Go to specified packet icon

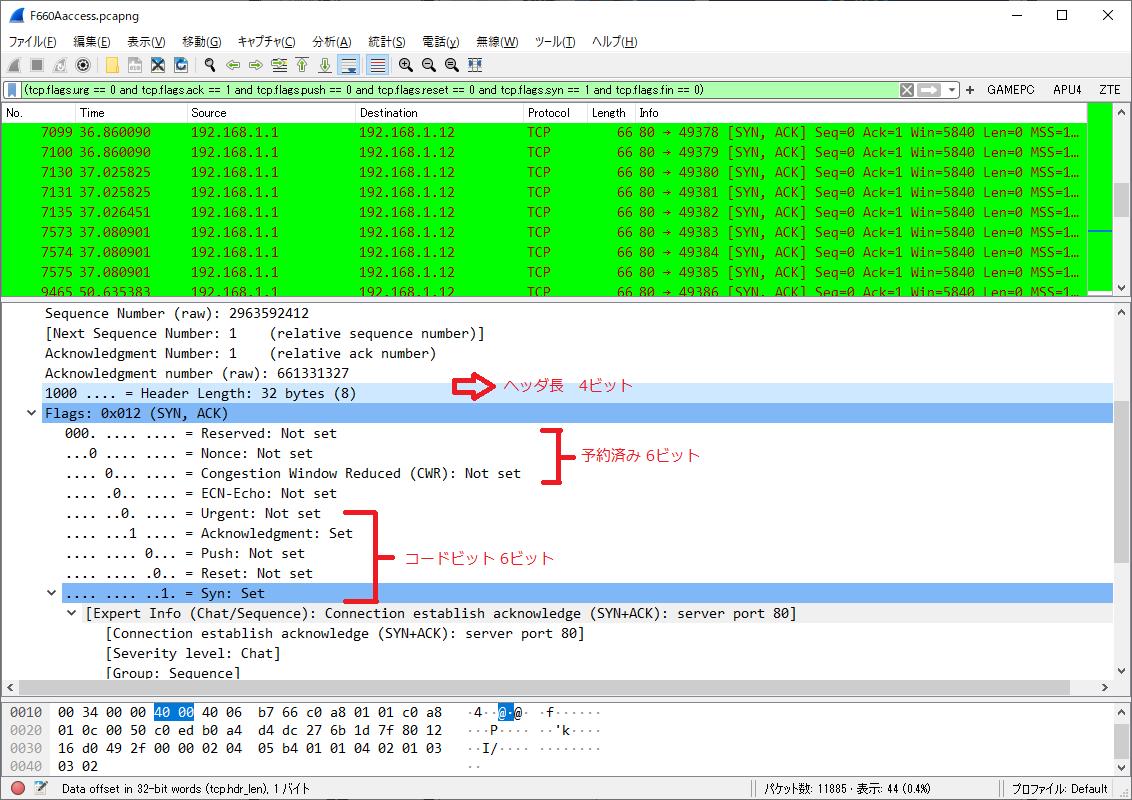click(279, 65)
